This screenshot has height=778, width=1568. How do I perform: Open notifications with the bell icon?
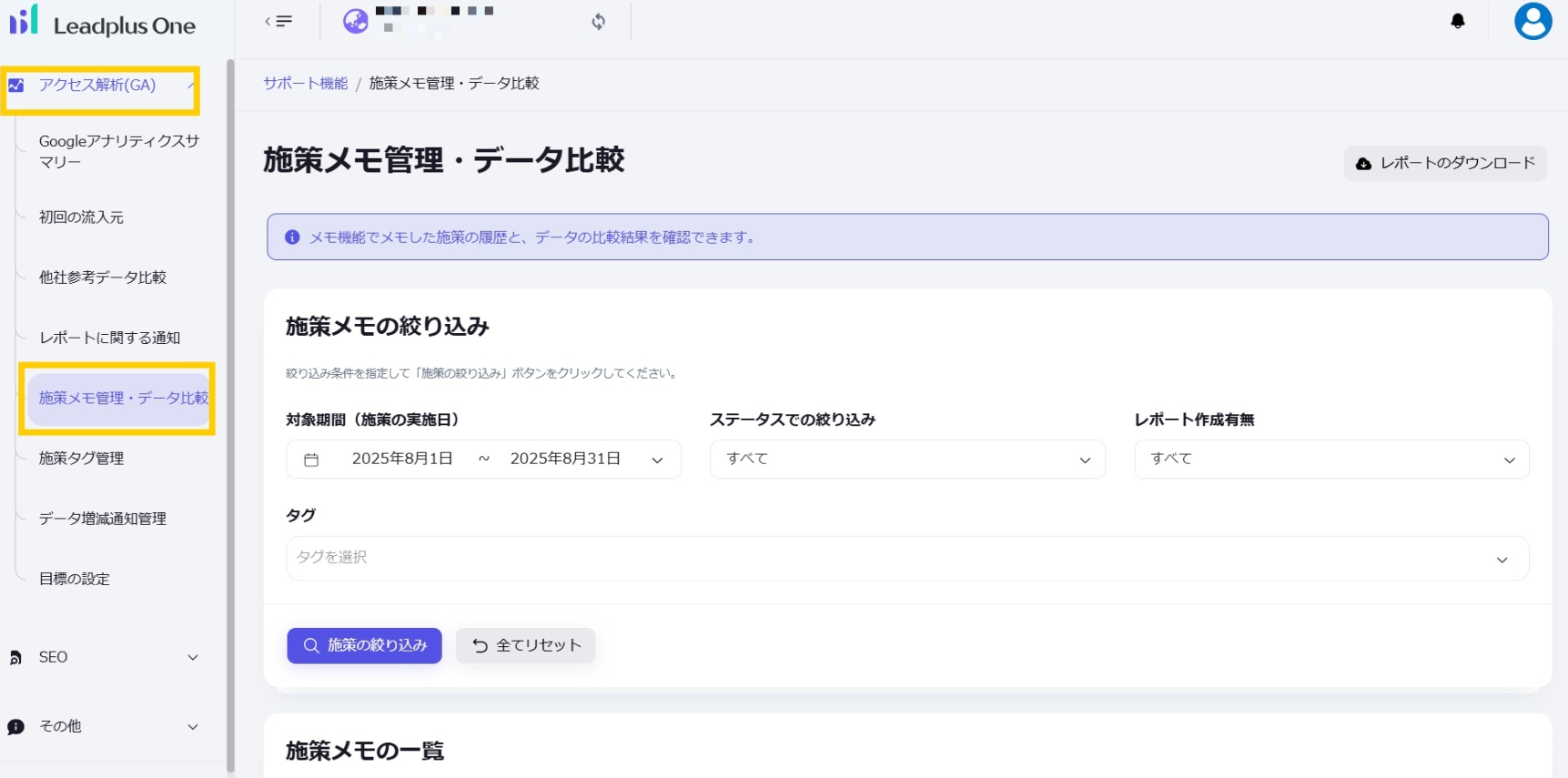pyautogui.click(x=1457, y=21)
